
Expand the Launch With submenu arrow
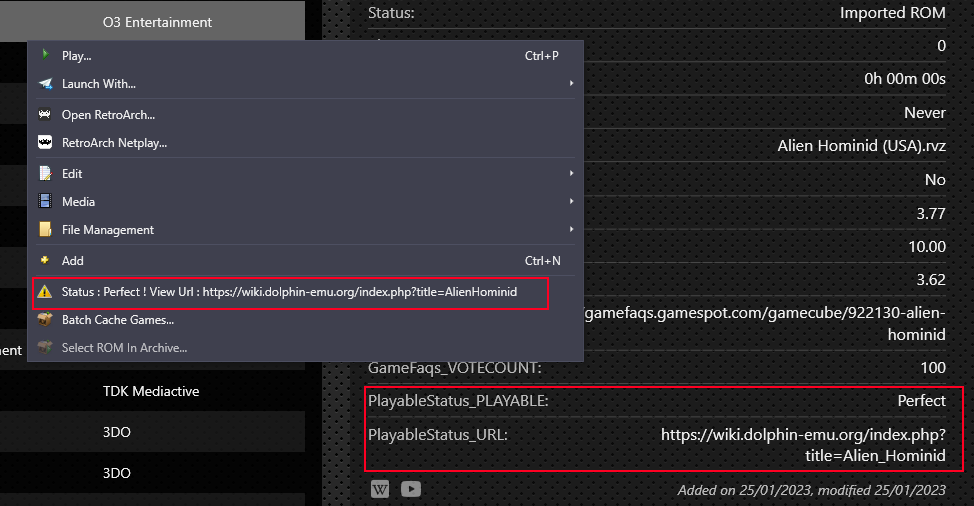coord(571,83)
